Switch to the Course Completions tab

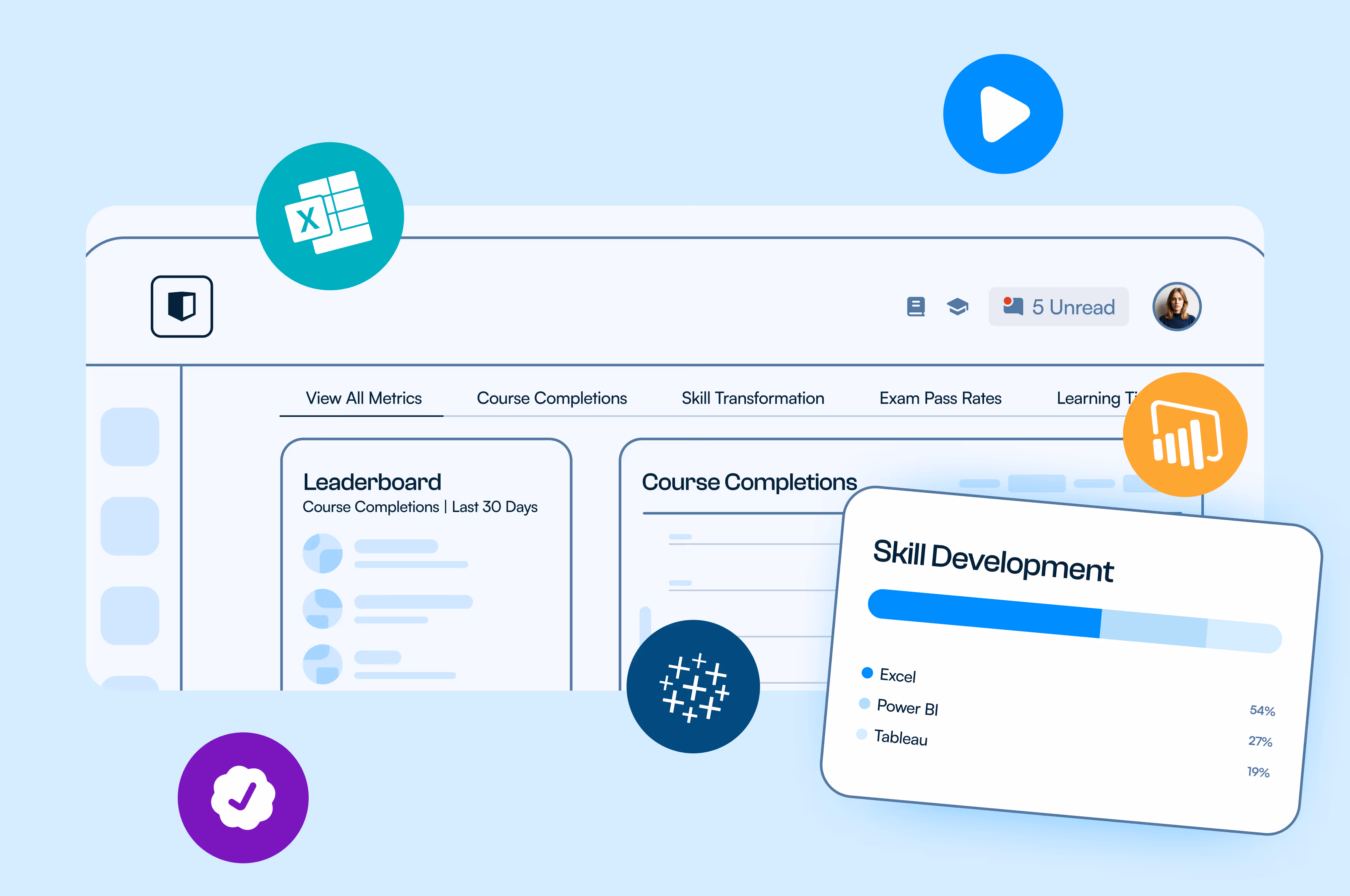(551, 398)
